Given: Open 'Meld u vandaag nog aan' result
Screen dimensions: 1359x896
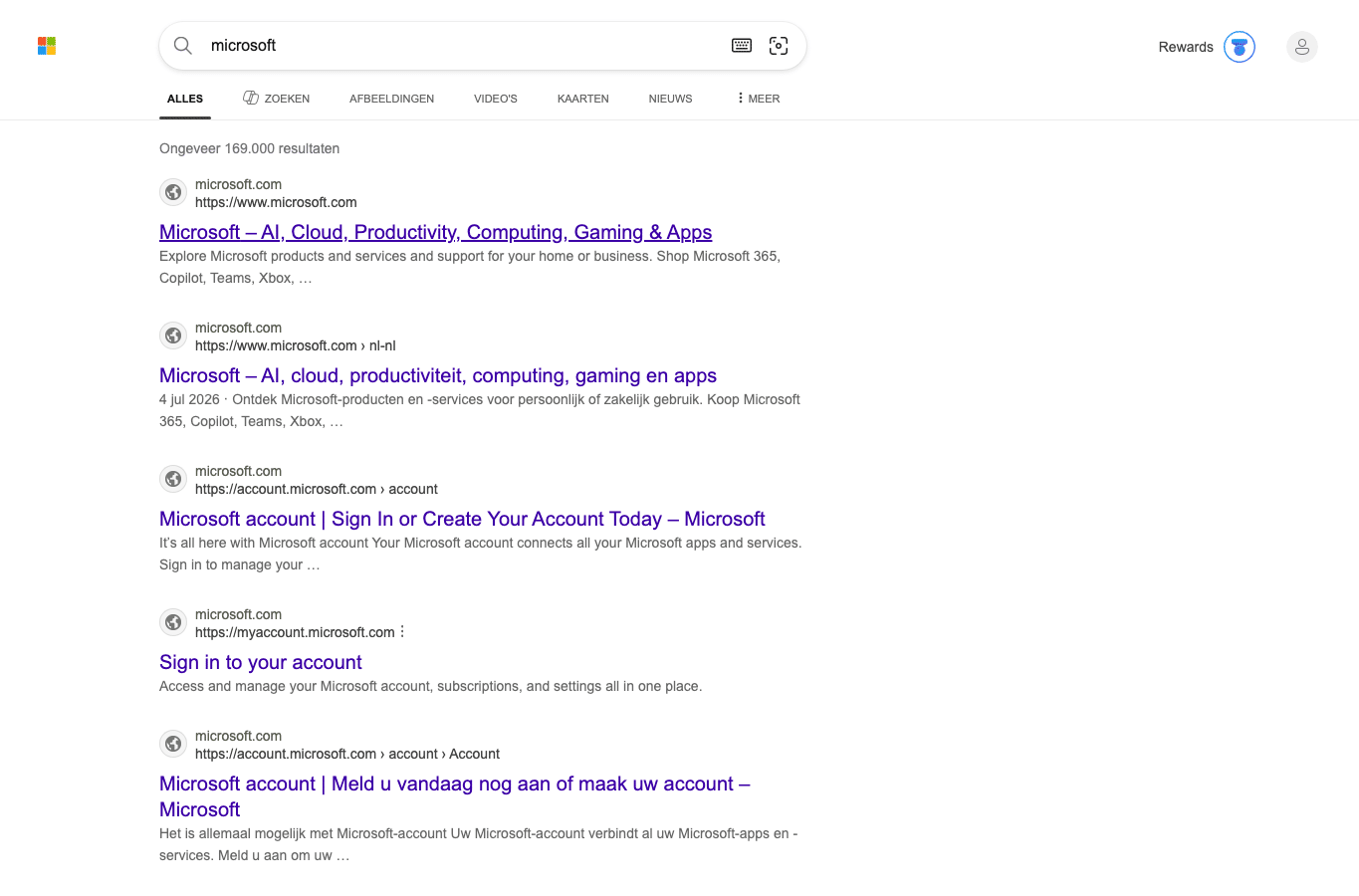Looking at the screenshot, I should pos(455,796).
